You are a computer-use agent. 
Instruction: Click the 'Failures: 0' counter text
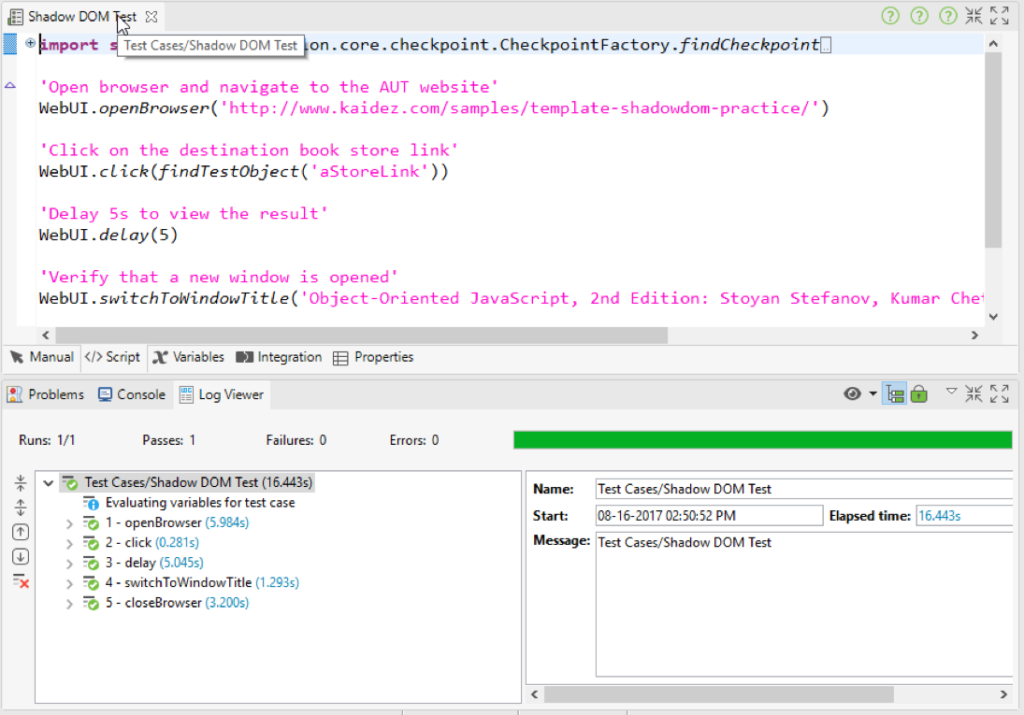(296, 441)
